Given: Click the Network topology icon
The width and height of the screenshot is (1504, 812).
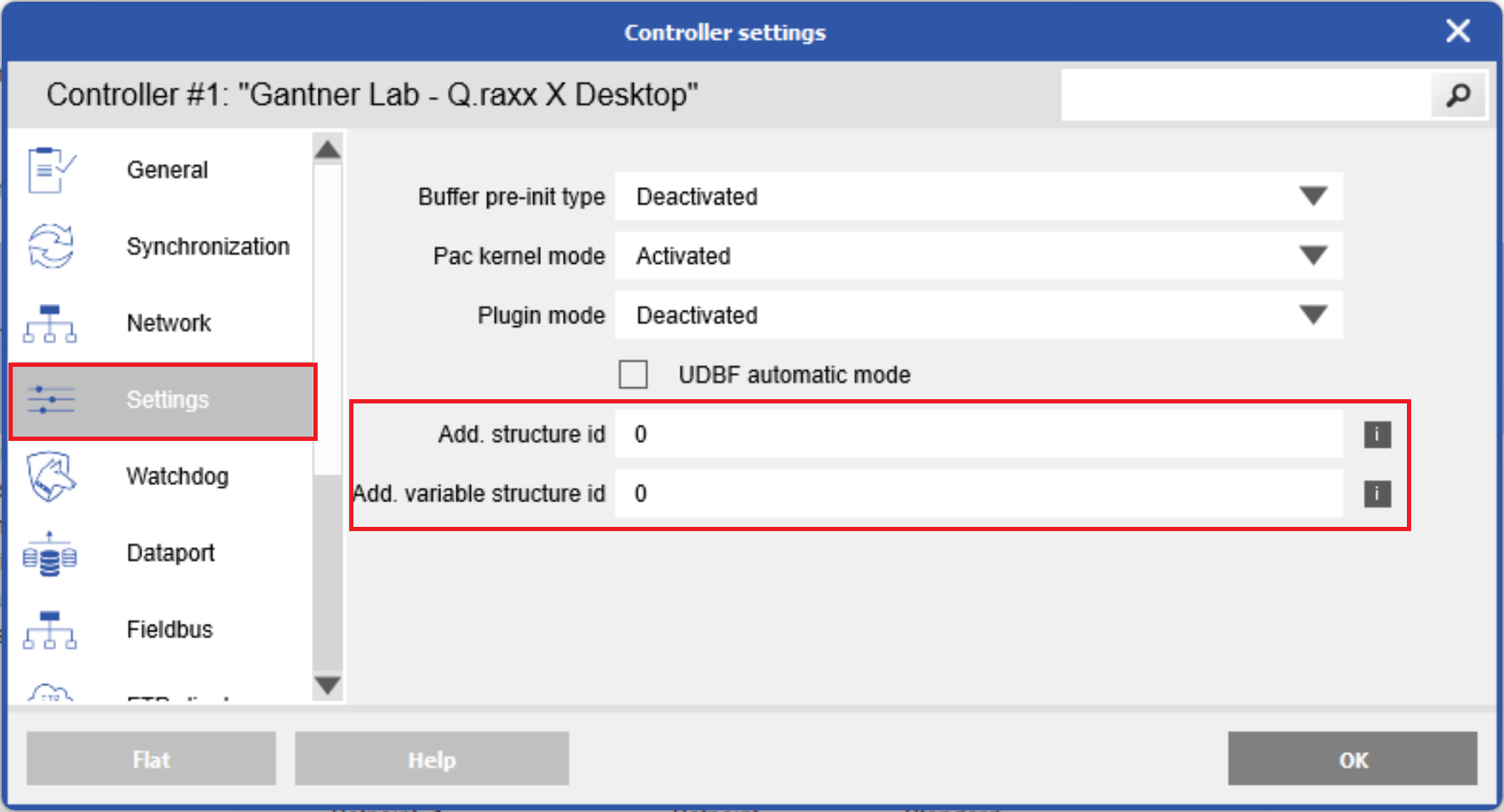Looking at the screenshot, I should [x=50, y=323].
